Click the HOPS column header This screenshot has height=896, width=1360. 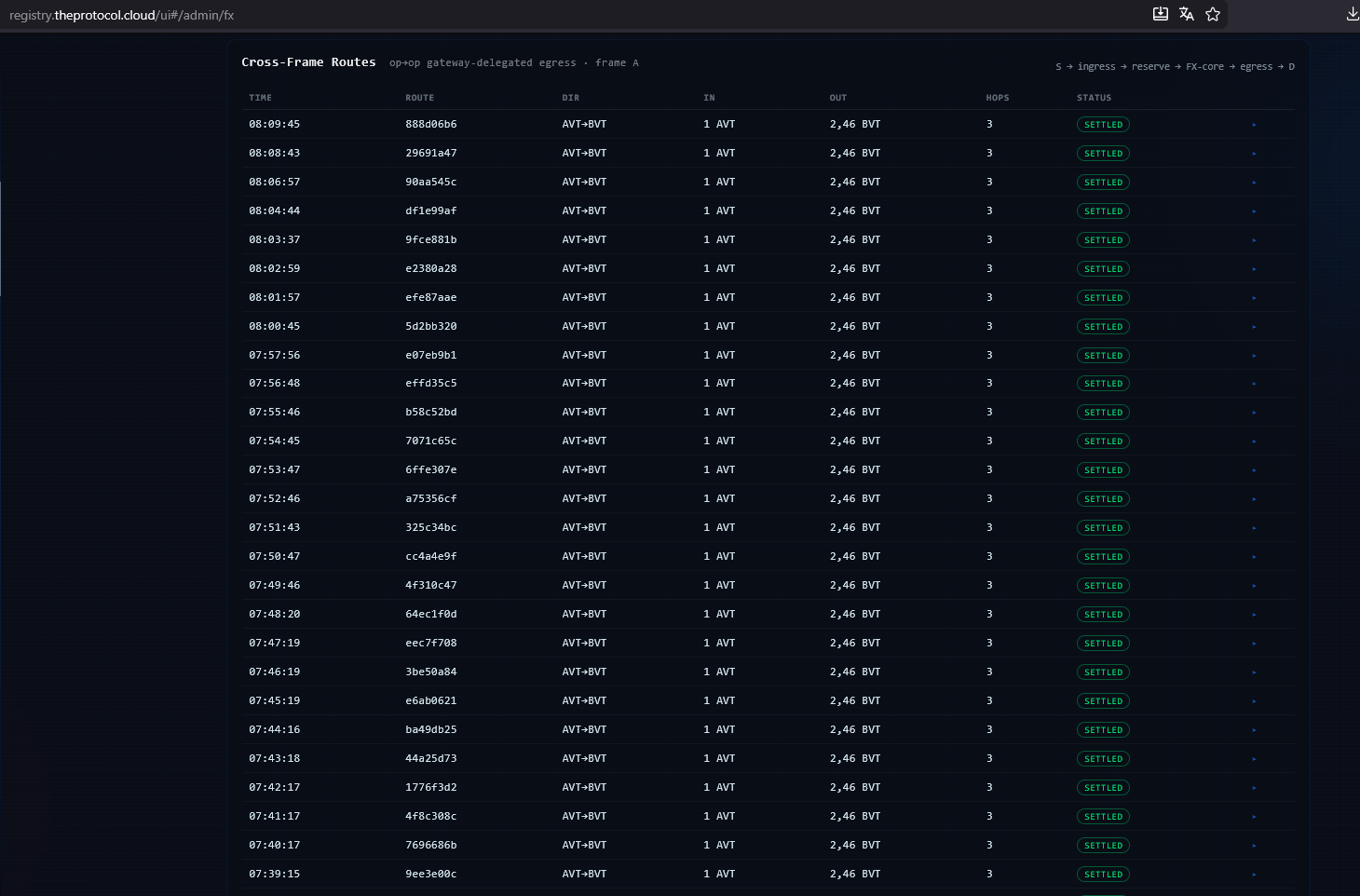997,98
